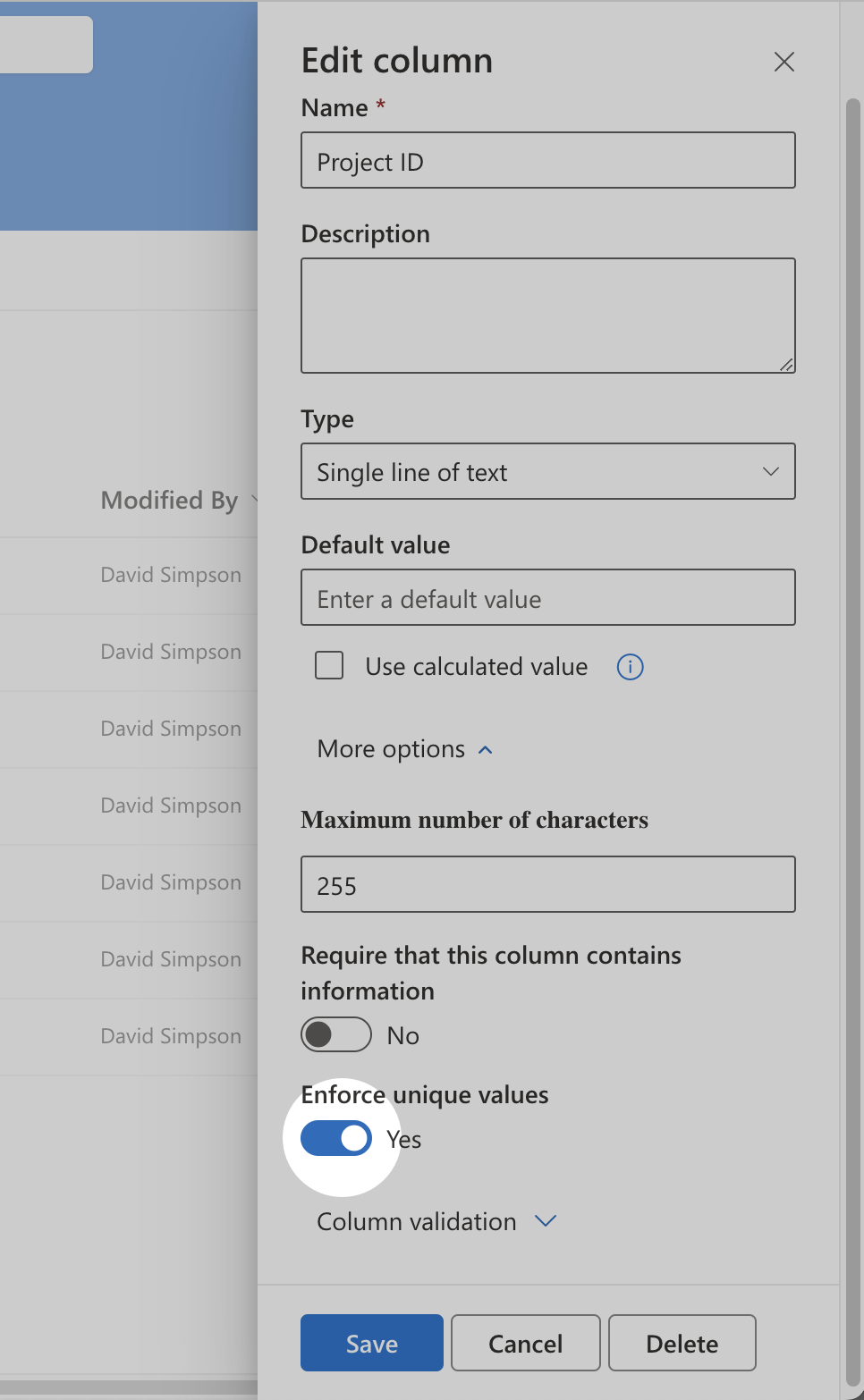Open the Type dropdown
Image resolution: width=864 pixels, height=1400 pixels.
(548, 471)
